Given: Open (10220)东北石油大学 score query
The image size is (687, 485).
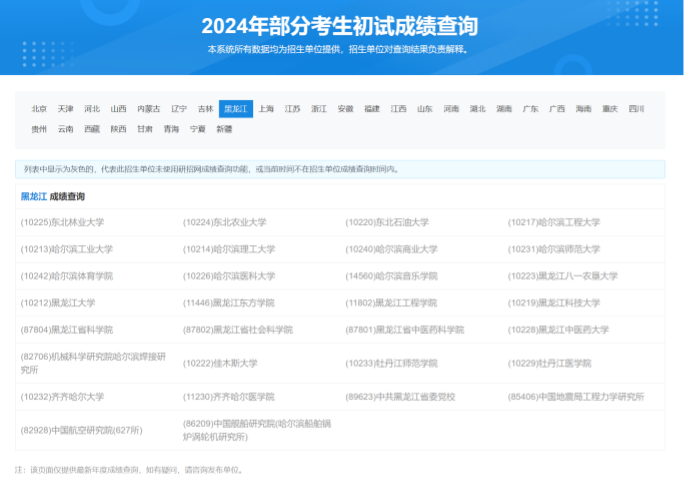Looking at the screenshot, I should point(387,222).
